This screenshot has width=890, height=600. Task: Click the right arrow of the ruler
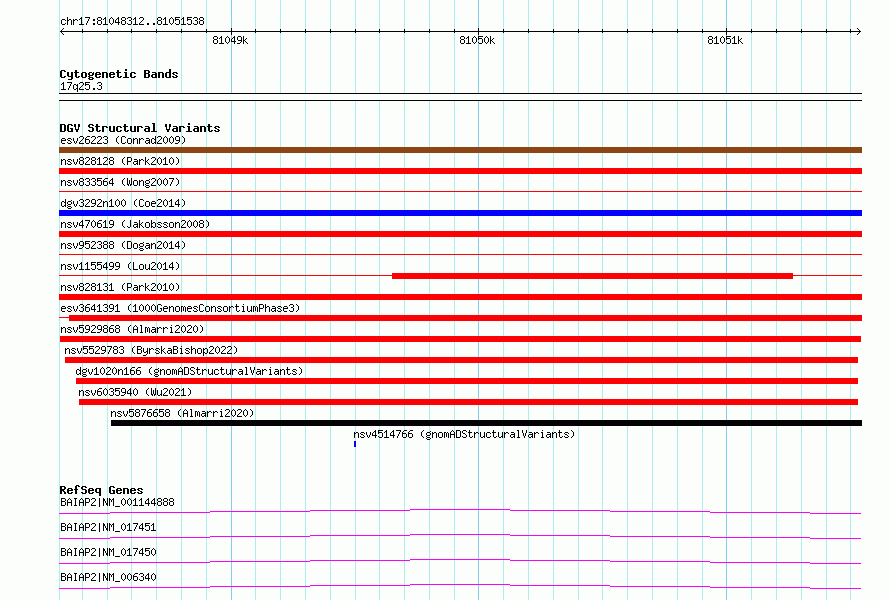coord(859,31)
